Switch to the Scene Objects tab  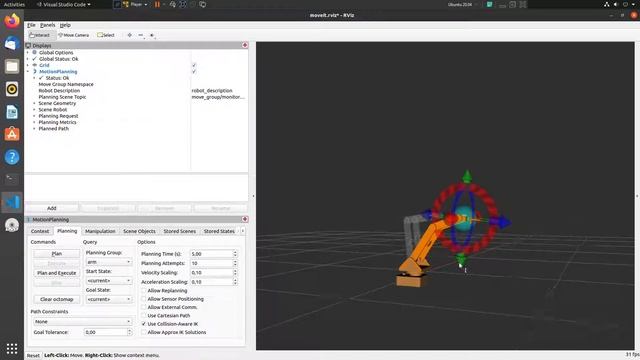tap(139, 231)
